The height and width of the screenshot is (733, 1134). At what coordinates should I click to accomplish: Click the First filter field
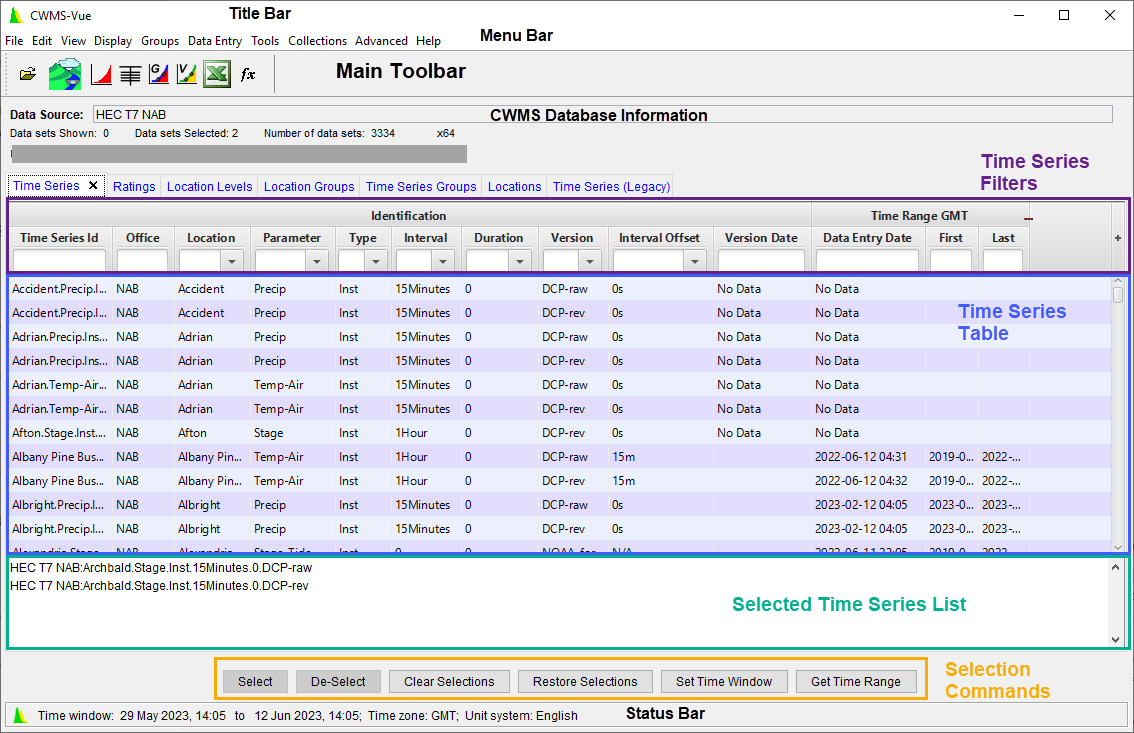(950, 261)
